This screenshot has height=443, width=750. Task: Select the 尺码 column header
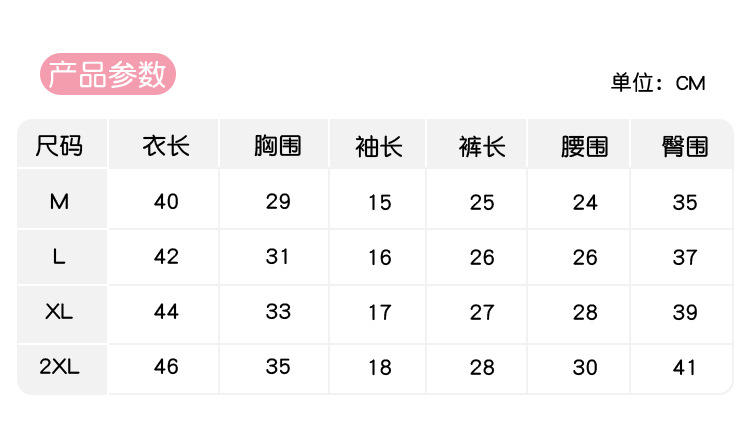(x=59, y=146)
